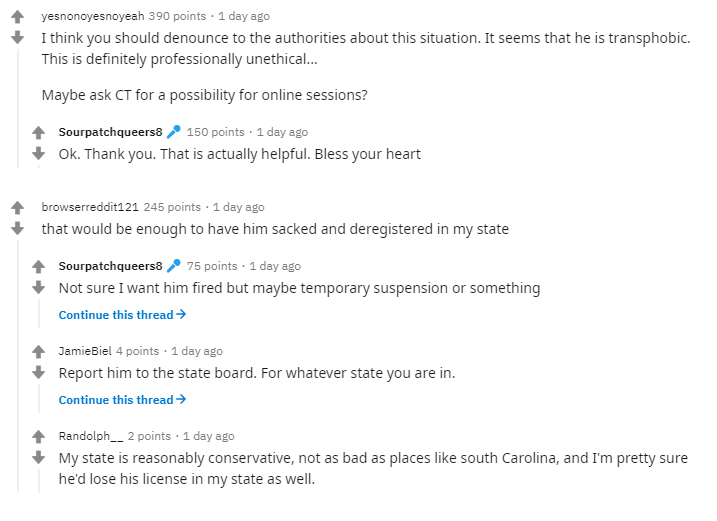Image resolution: width=717 pixels, height=521 pixels.
Task: Open JamieBiel's user profile
Action: tap(85, 351)
